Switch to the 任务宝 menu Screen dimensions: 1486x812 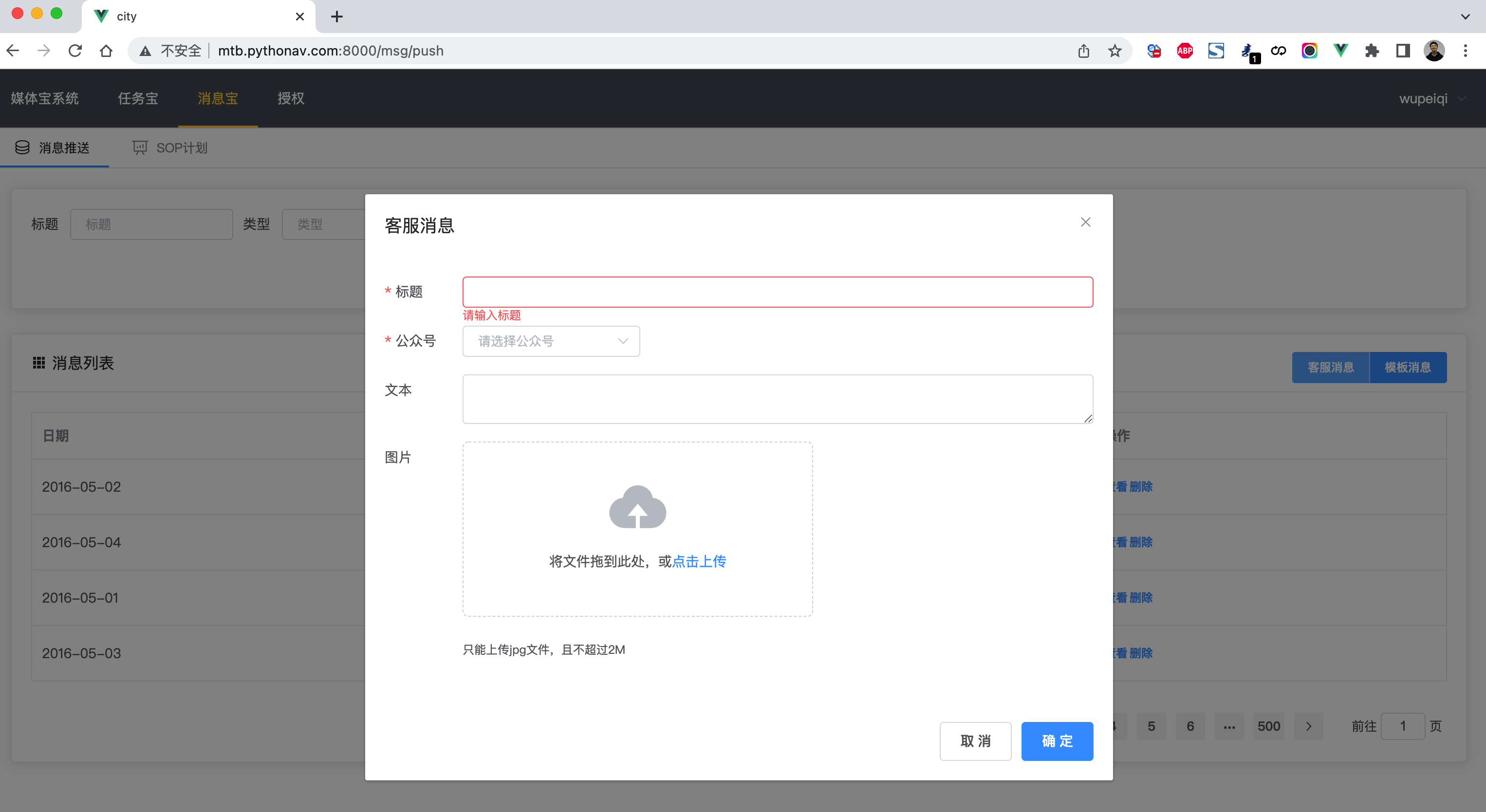138,99
